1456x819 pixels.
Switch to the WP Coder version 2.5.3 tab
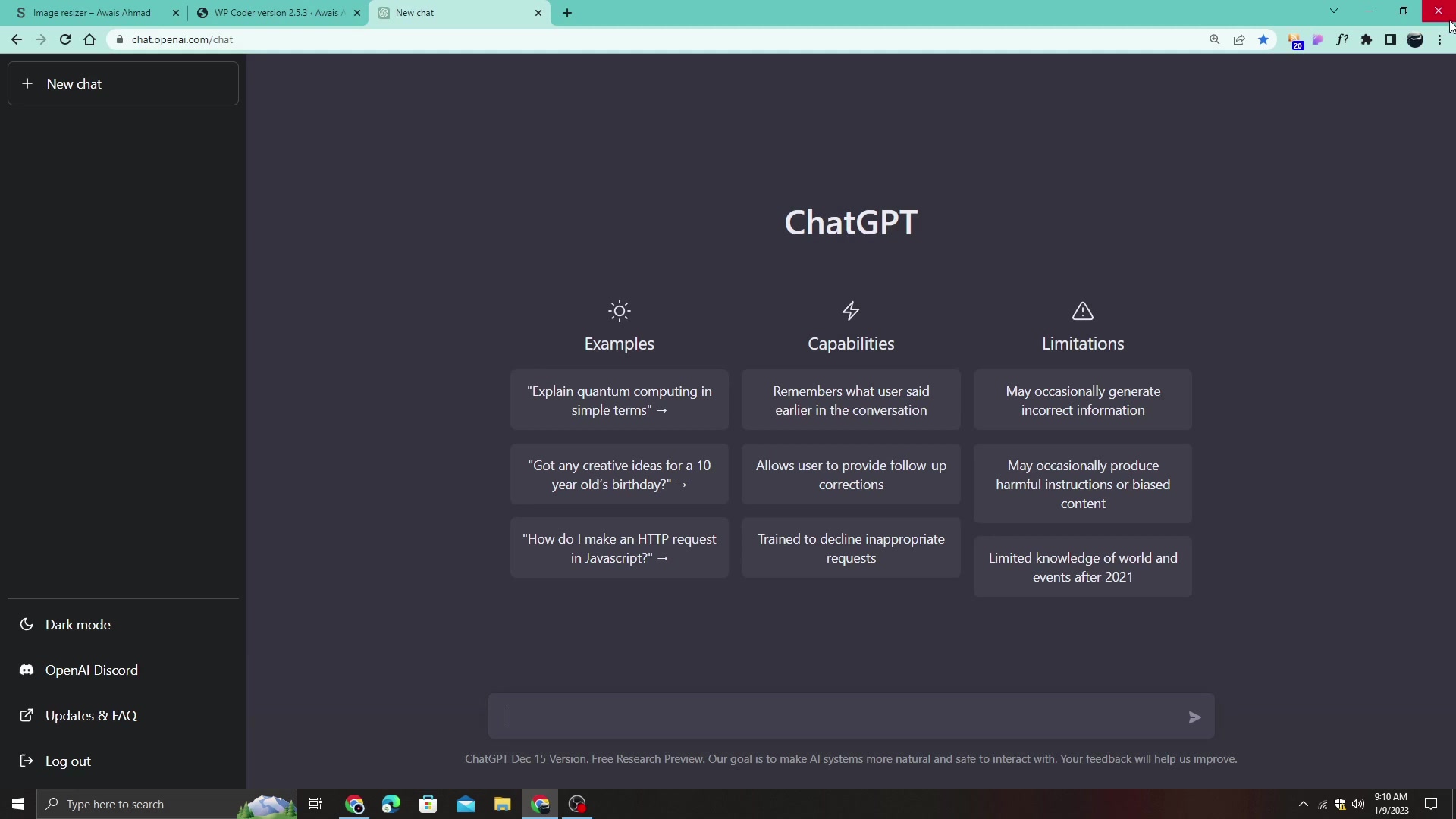click(x=277, y=13)
